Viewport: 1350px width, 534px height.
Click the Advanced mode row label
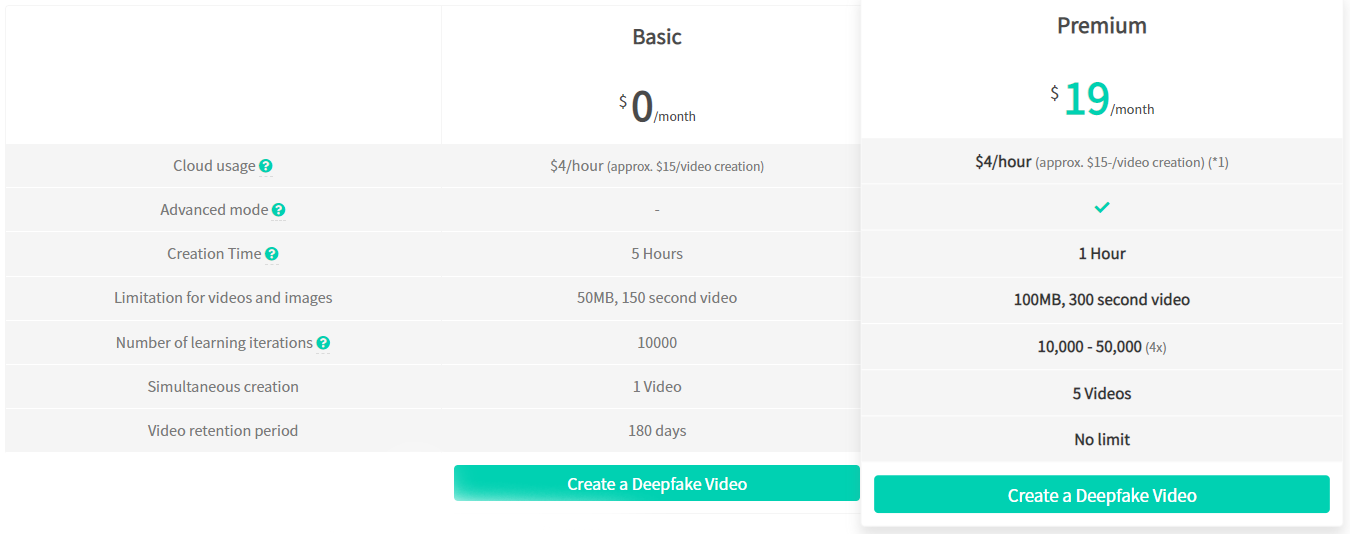[214, 210]
